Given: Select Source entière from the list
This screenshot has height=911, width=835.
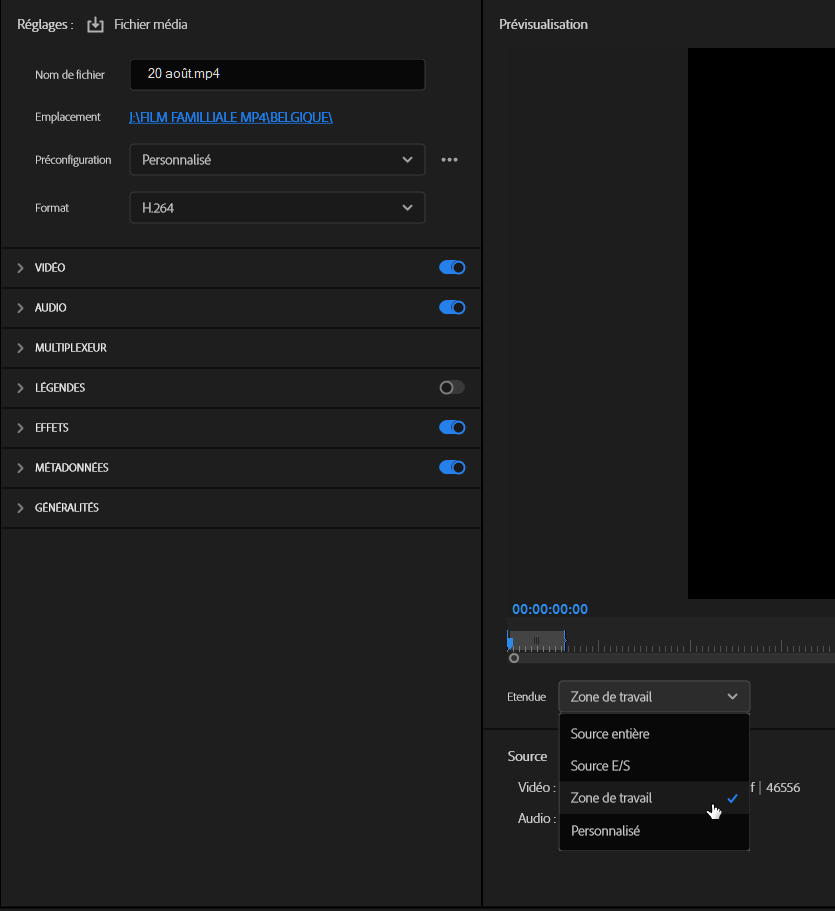Looking at the screenshot, I should tap(654, 734).
